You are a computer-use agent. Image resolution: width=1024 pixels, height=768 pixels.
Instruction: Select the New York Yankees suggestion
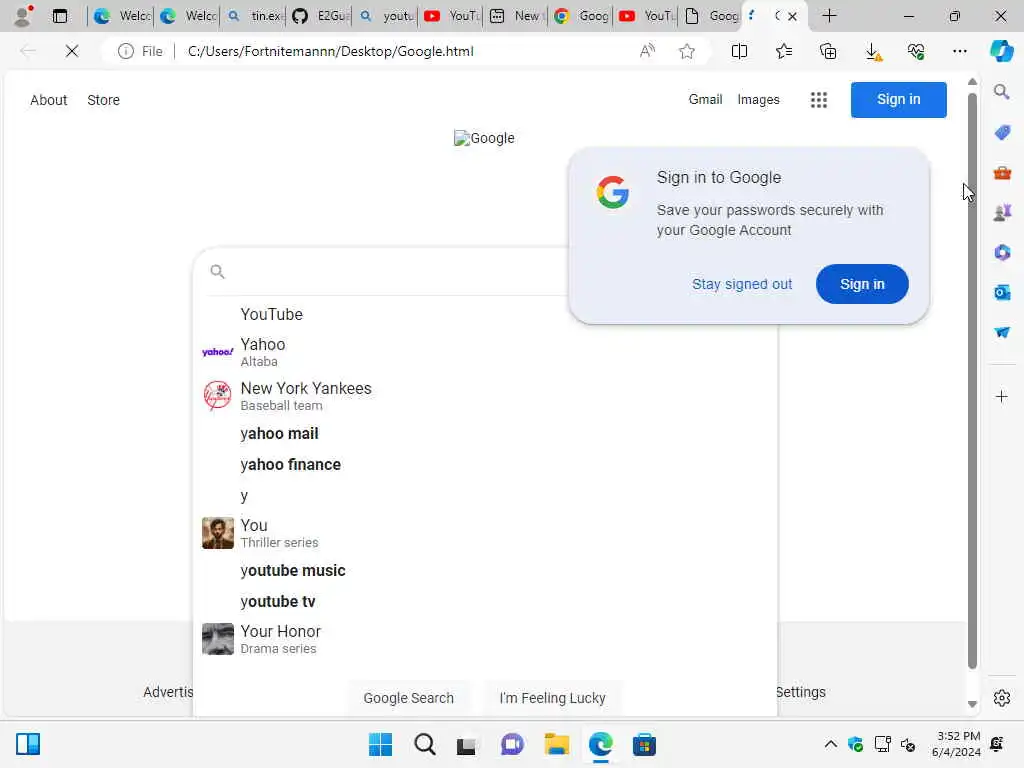point(485,396)
